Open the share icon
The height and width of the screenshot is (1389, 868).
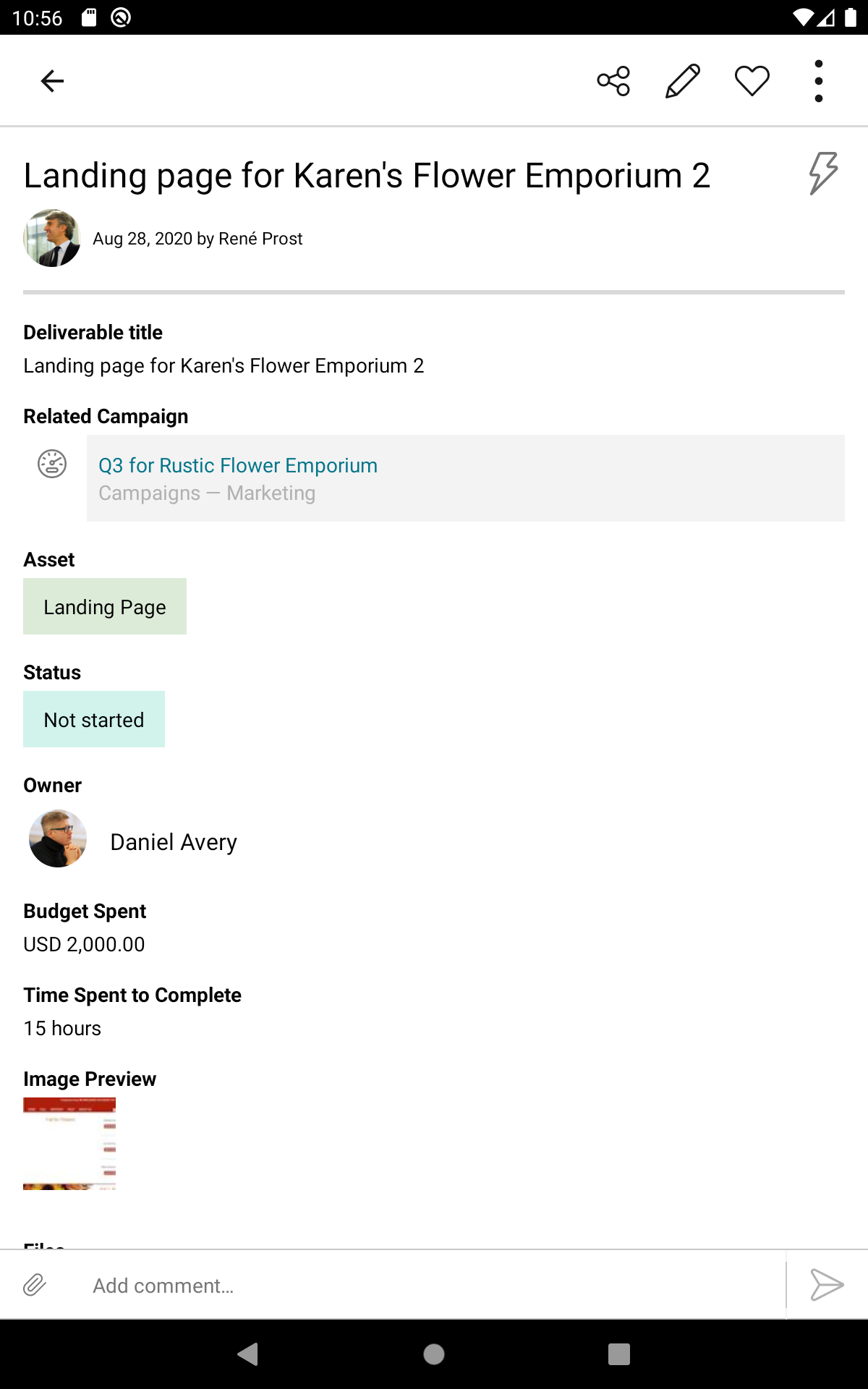pyautogui.click(x=613, y=81)
